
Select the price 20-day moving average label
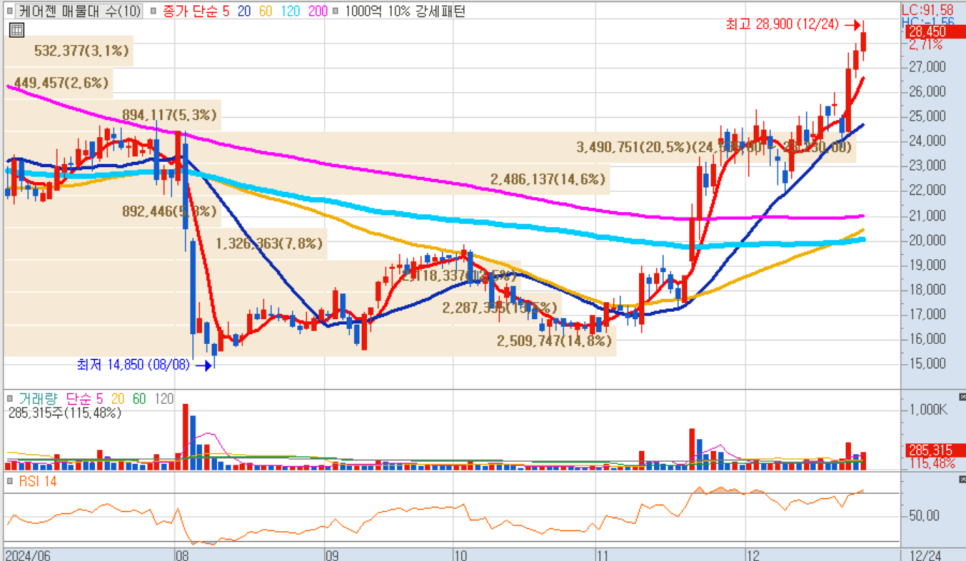coord(244,11)
